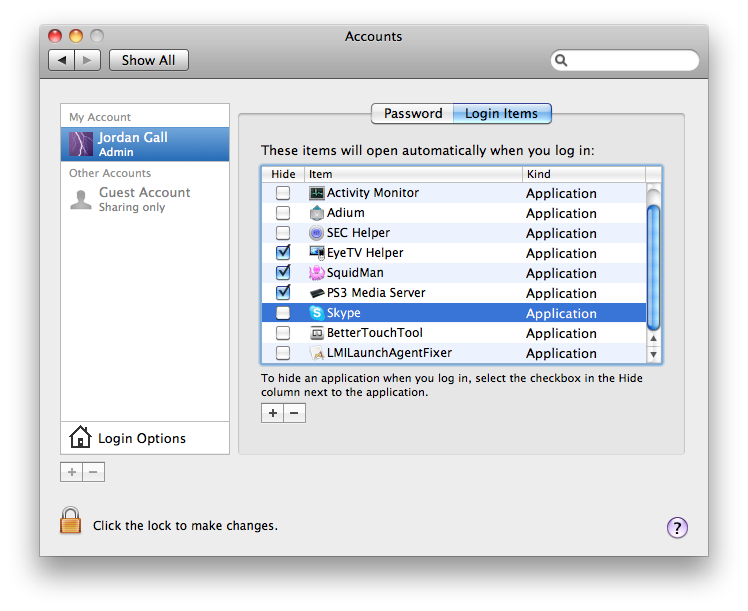Select the Skype row name
This screenshot has height=611, width=748.
coord(343,313)
